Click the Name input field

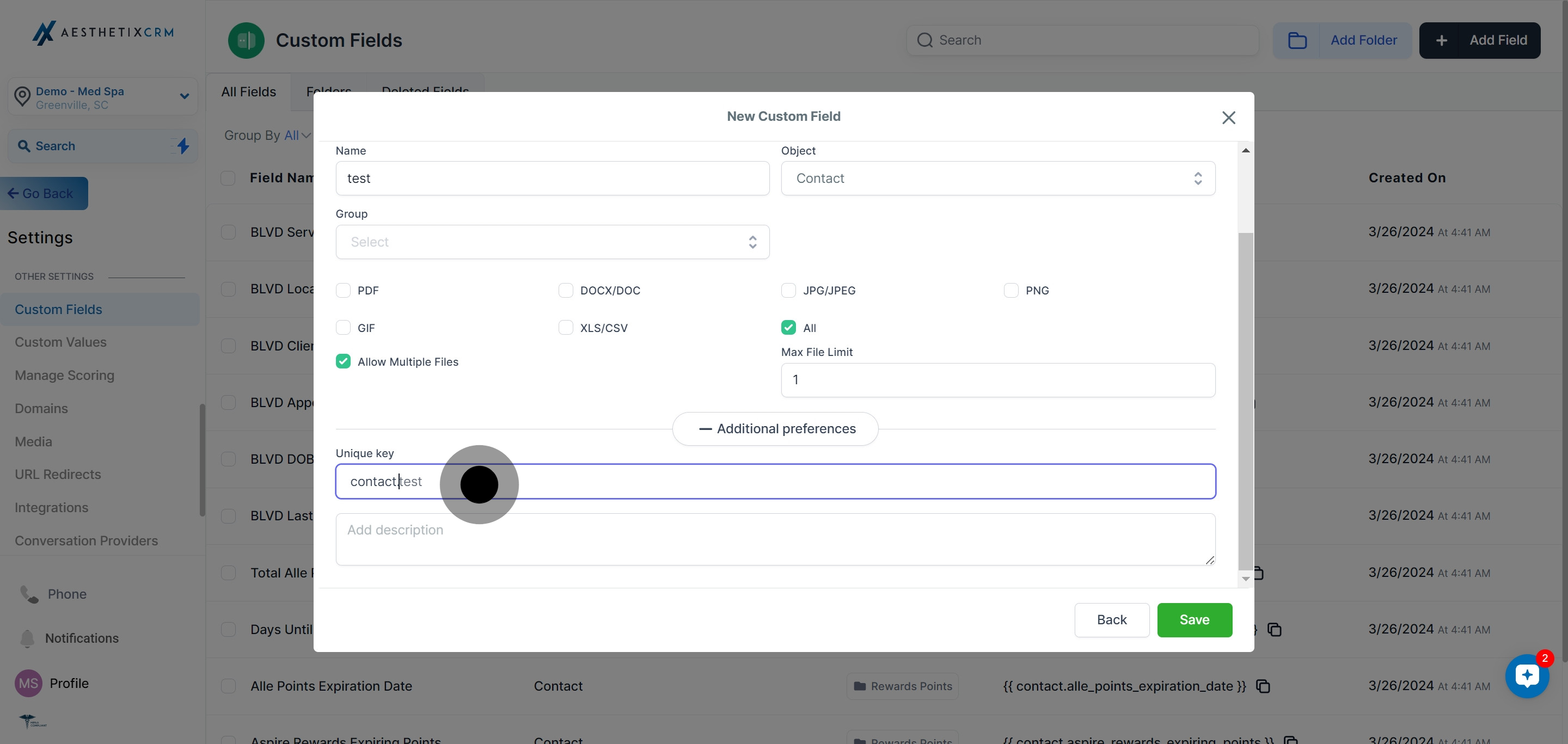pyautogui.click(x=552, y=178)
